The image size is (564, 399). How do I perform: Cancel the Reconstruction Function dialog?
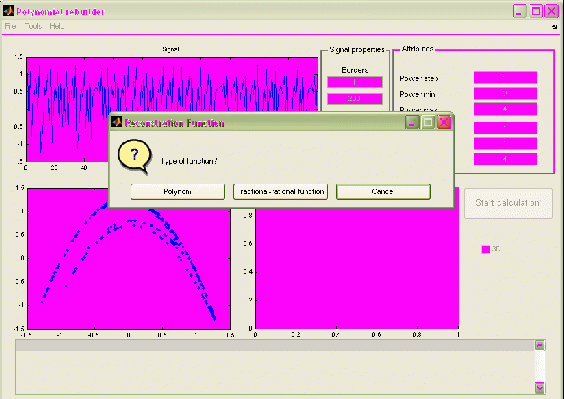[383, 191]
